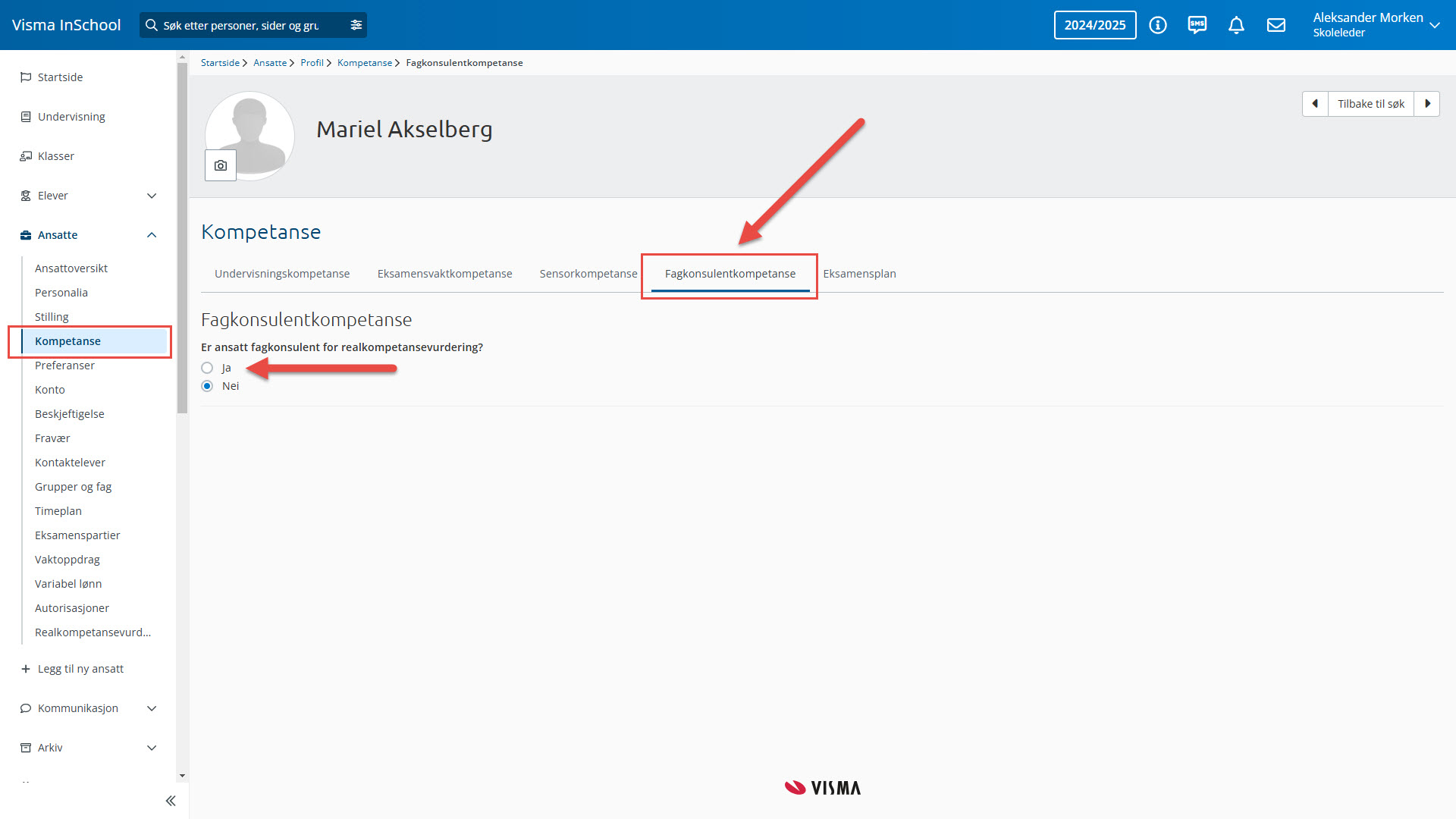Image resolution: width=1456 pixels, height=819 pixels.
Task: Go to previous employee arrow
Action: tap(1315, 104)
